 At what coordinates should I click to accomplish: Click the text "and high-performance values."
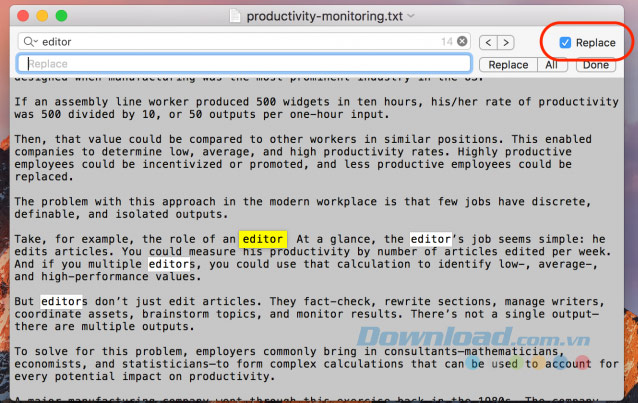108,277
